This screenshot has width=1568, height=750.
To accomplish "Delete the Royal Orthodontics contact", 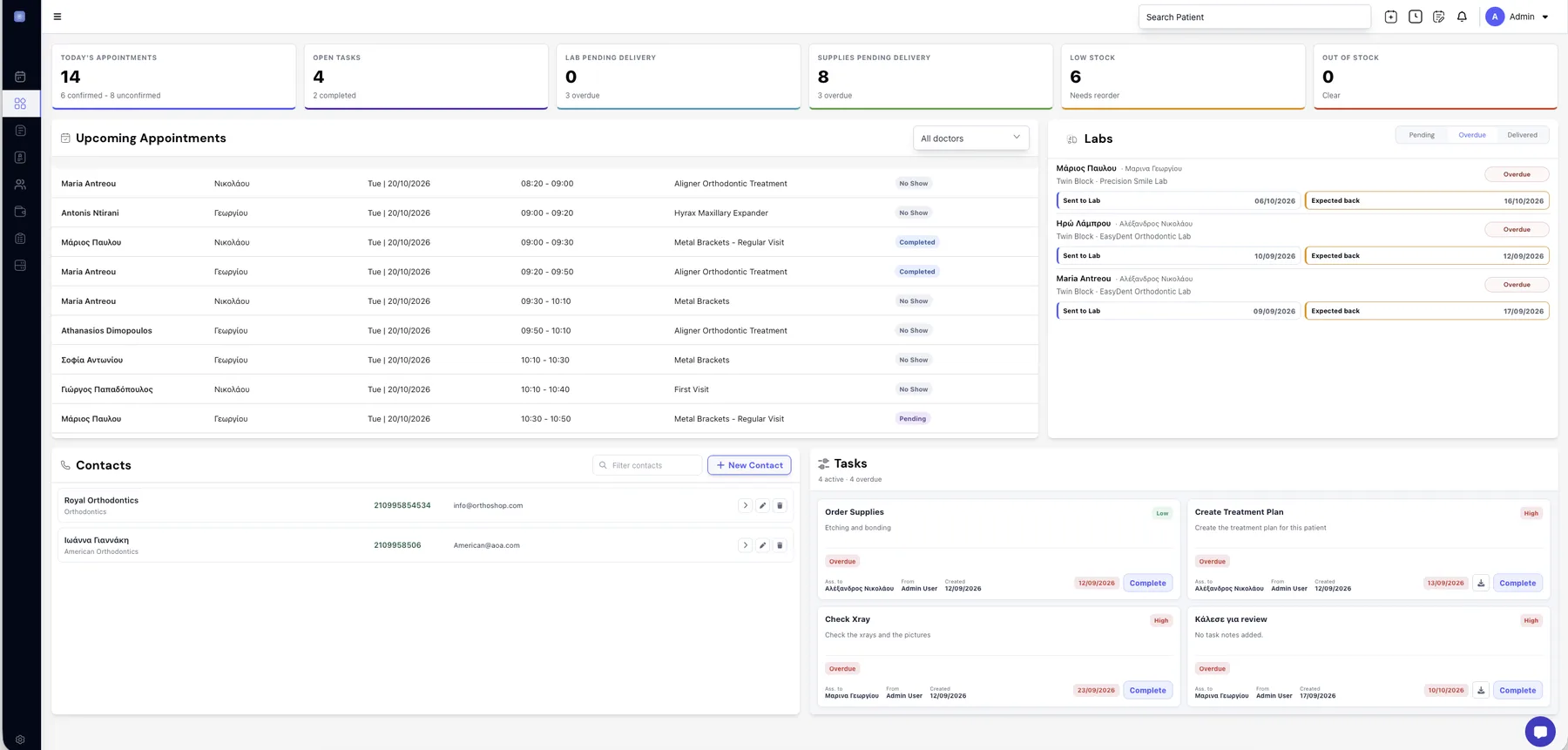I will point(780,505).
